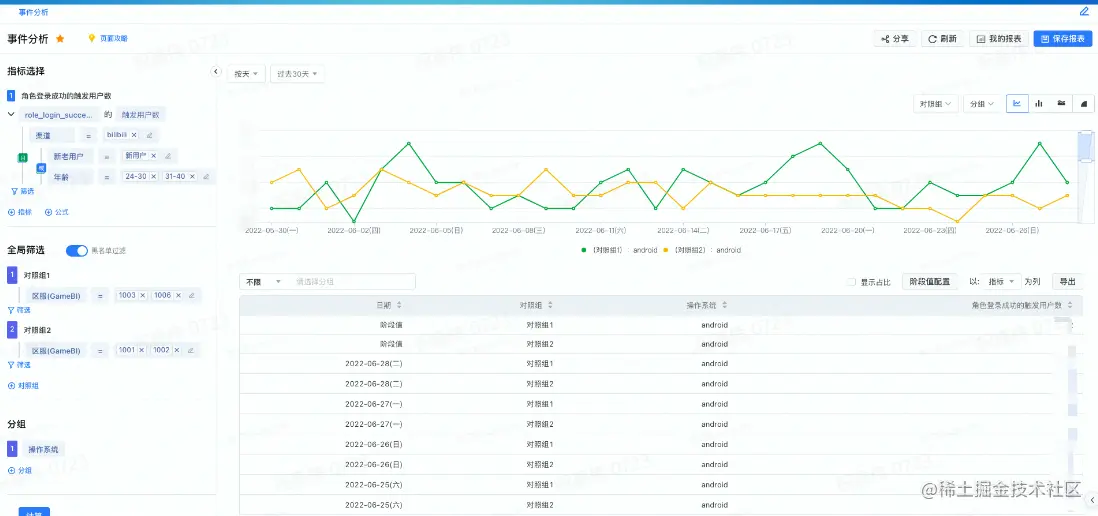
Task: Toggle 对照组2 android legend series
Action: (x=702, y=250)
